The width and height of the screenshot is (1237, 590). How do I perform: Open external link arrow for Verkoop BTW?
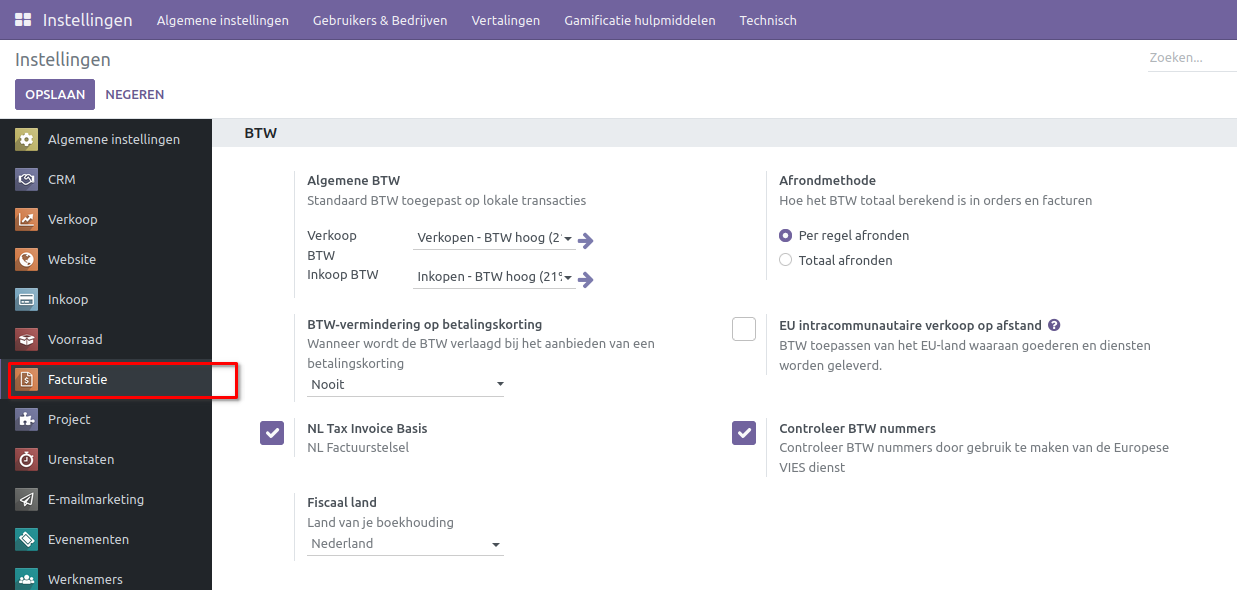point(586,240)
